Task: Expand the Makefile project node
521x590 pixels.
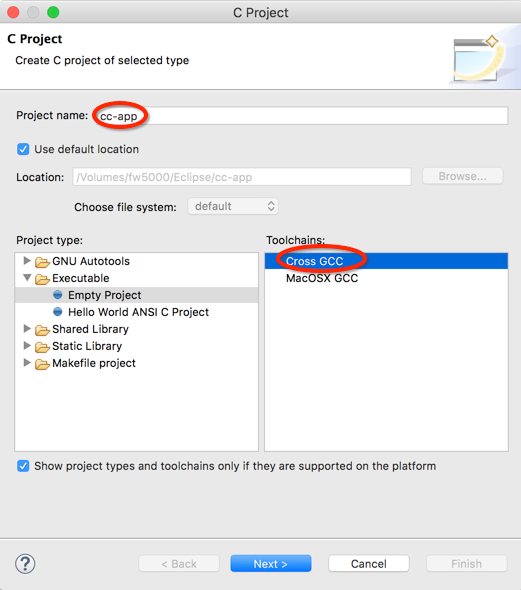Action: pos(27,362)
